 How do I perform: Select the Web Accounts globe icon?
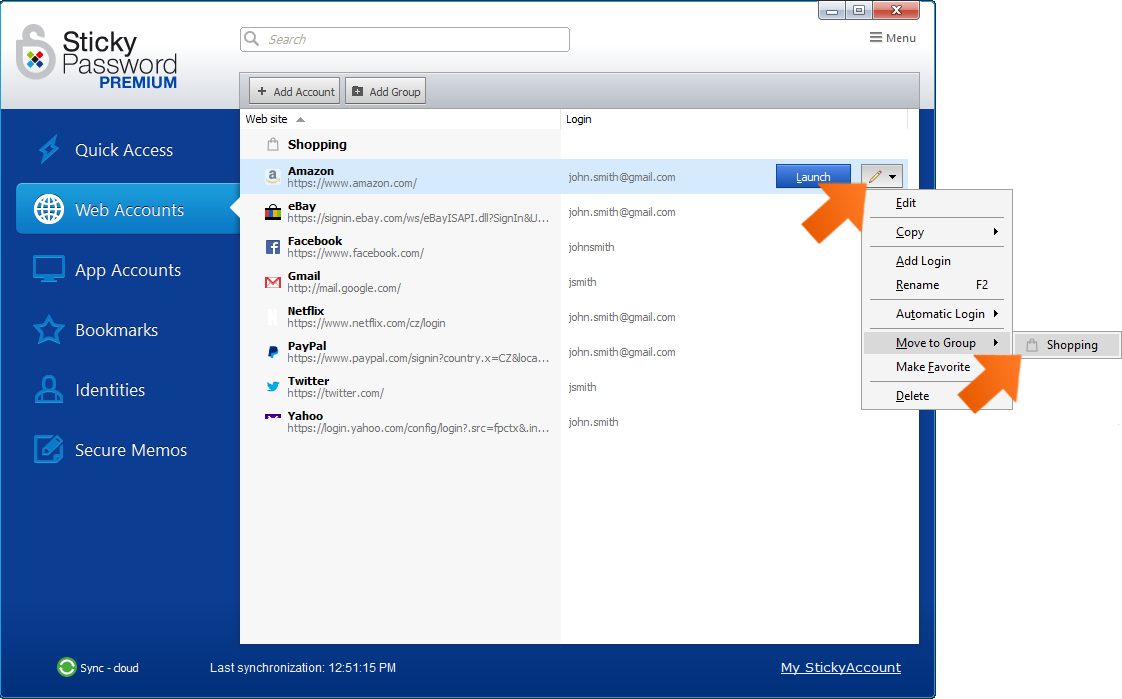tap(49, 210)
